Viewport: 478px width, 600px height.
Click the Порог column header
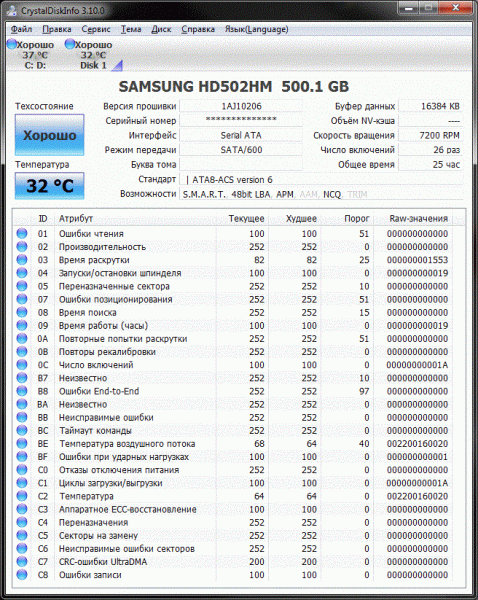pyautogui.click(x=347, y=218)
